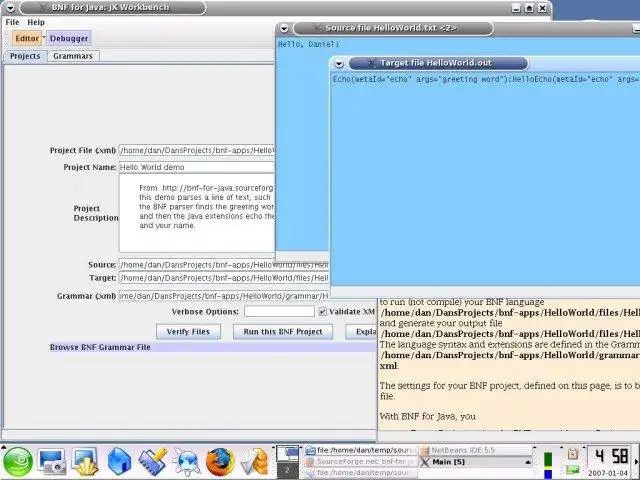Click 'The settings for your BNF project' paragraph
Image resolution: width=640 pixels, height=480 pixels.
(509, 391)
